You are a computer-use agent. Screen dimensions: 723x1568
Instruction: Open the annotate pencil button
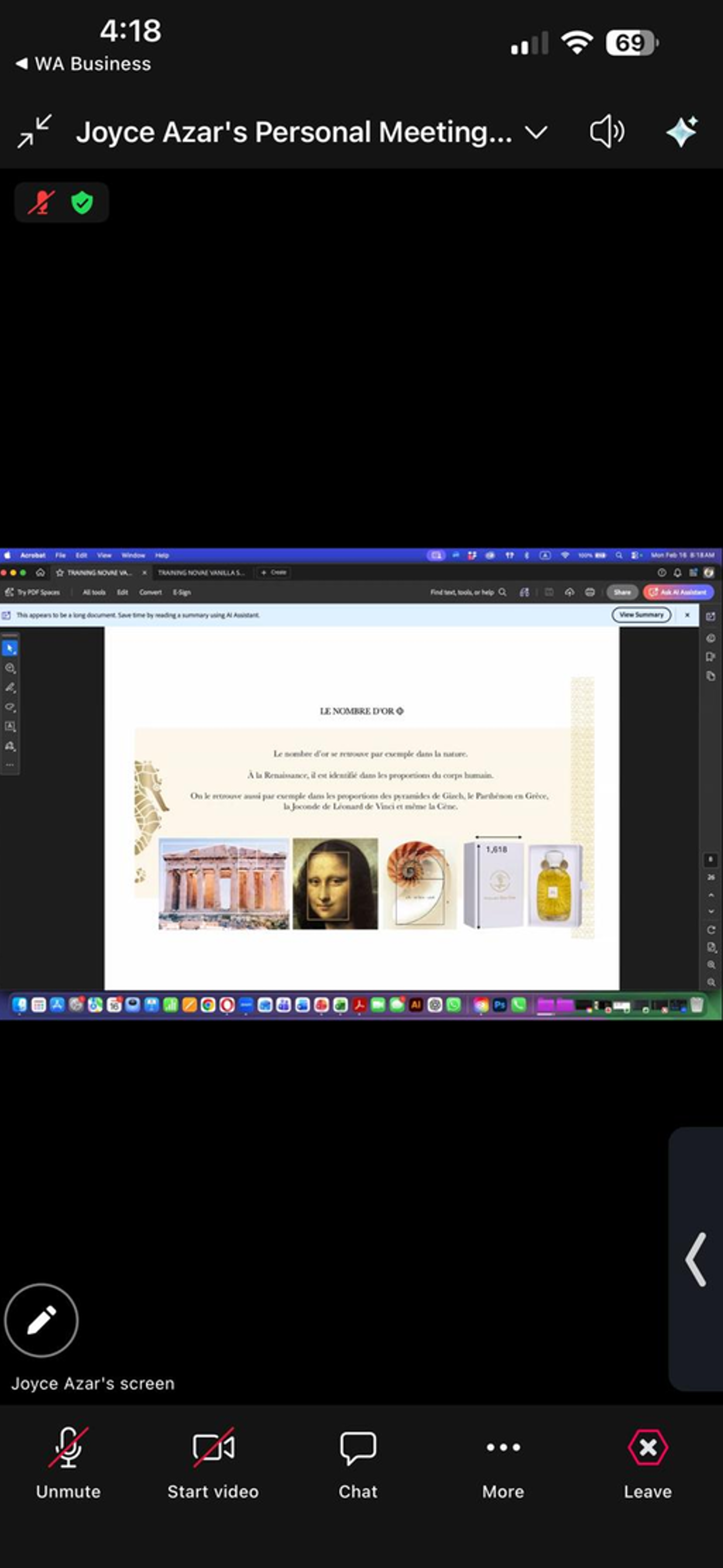pyautogui.click(x=41, y=1320)
